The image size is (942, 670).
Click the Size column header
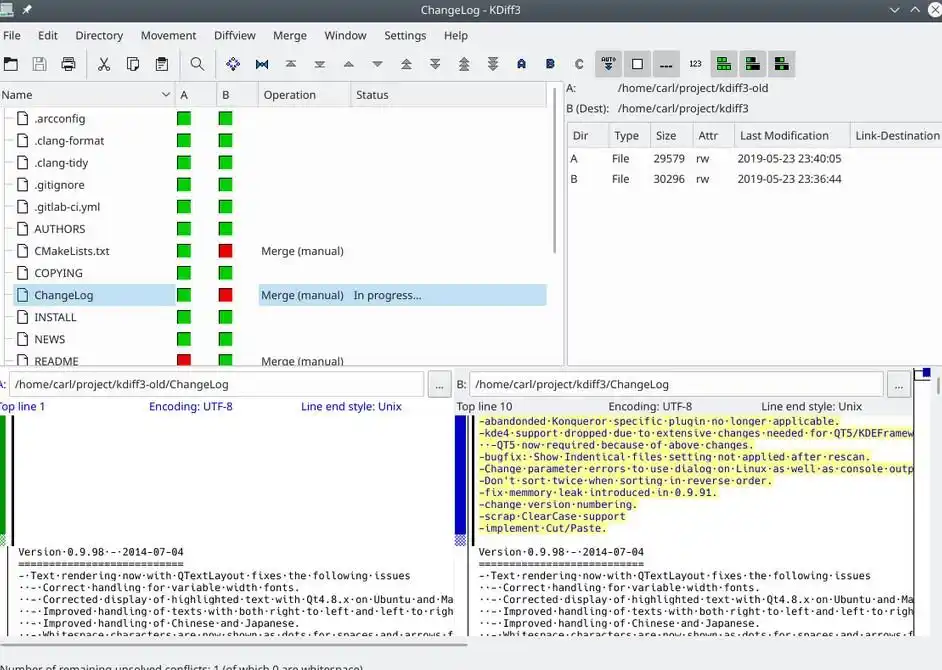pos(671,136)
